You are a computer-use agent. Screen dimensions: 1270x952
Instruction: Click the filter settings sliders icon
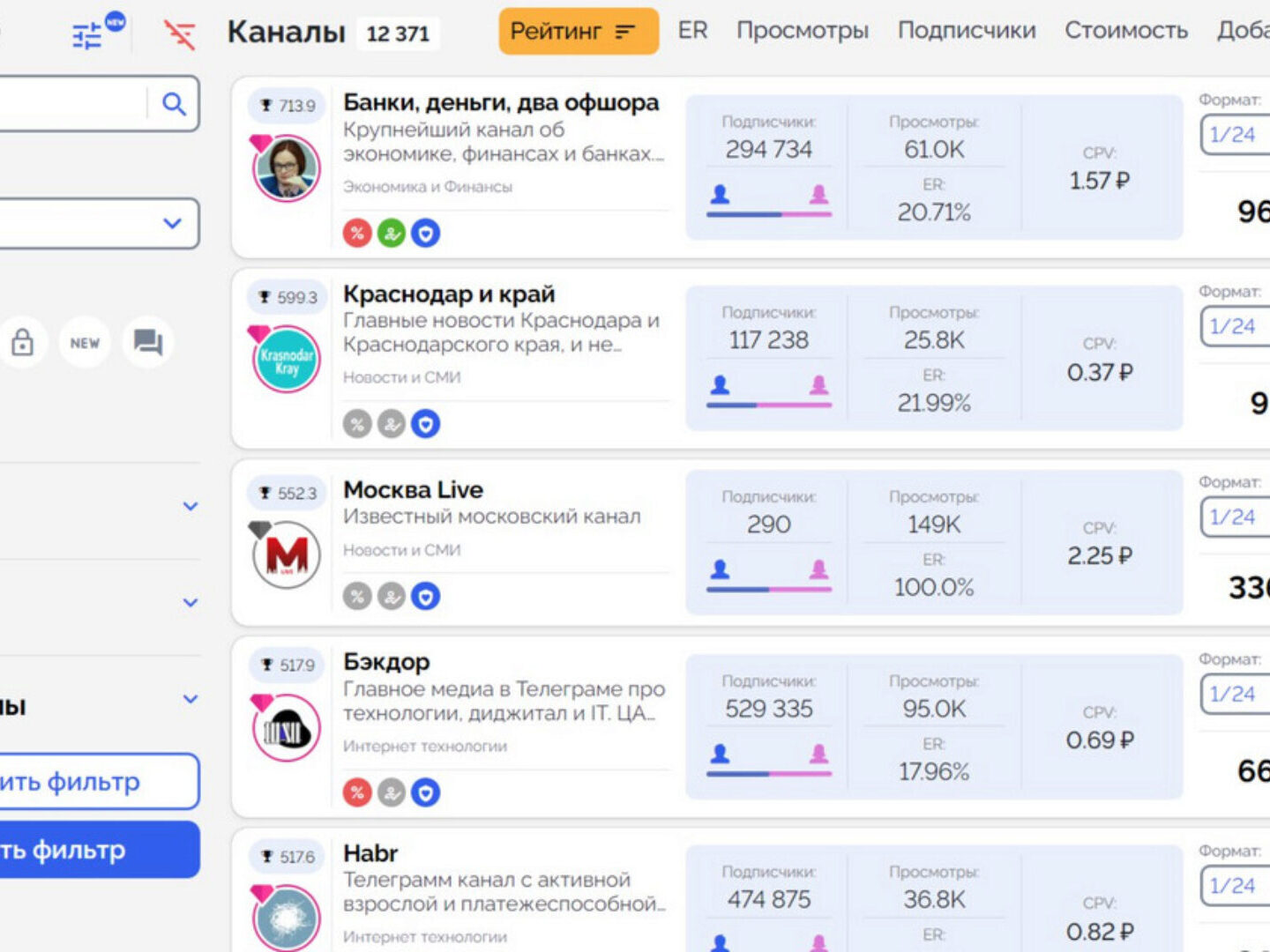(87, 35)
